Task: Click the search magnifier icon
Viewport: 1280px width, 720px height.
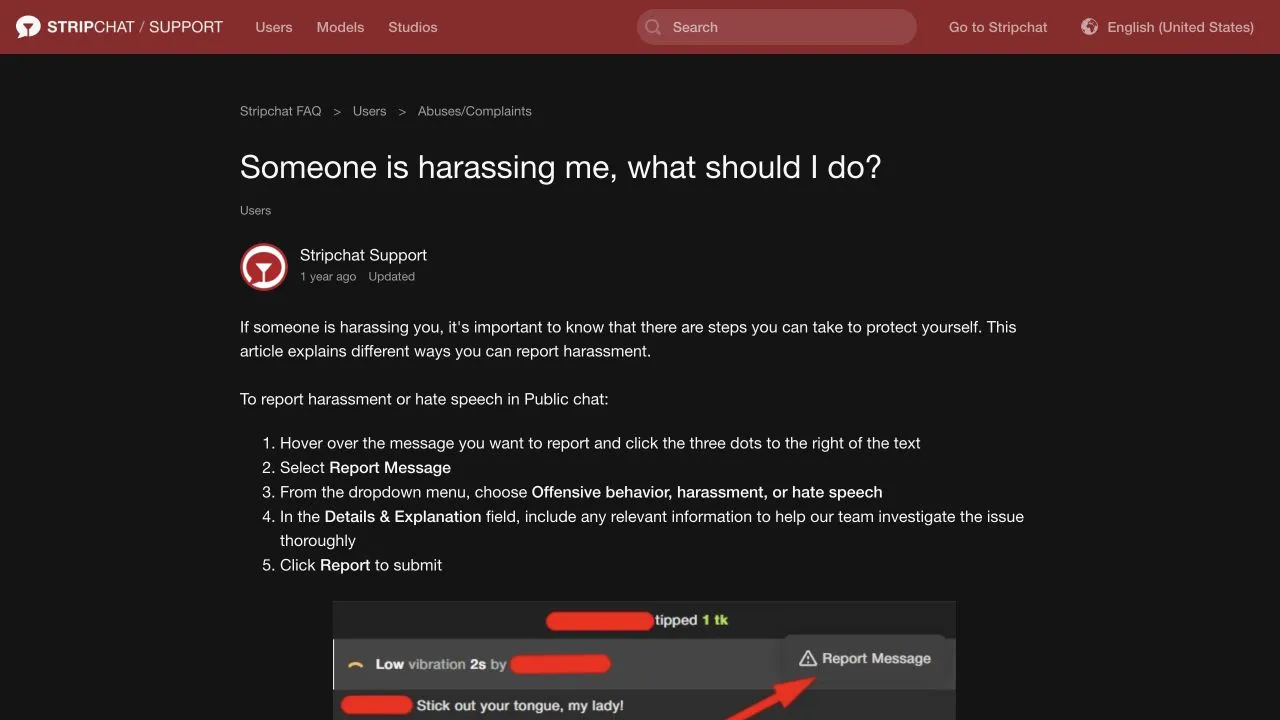Action: 653,27
